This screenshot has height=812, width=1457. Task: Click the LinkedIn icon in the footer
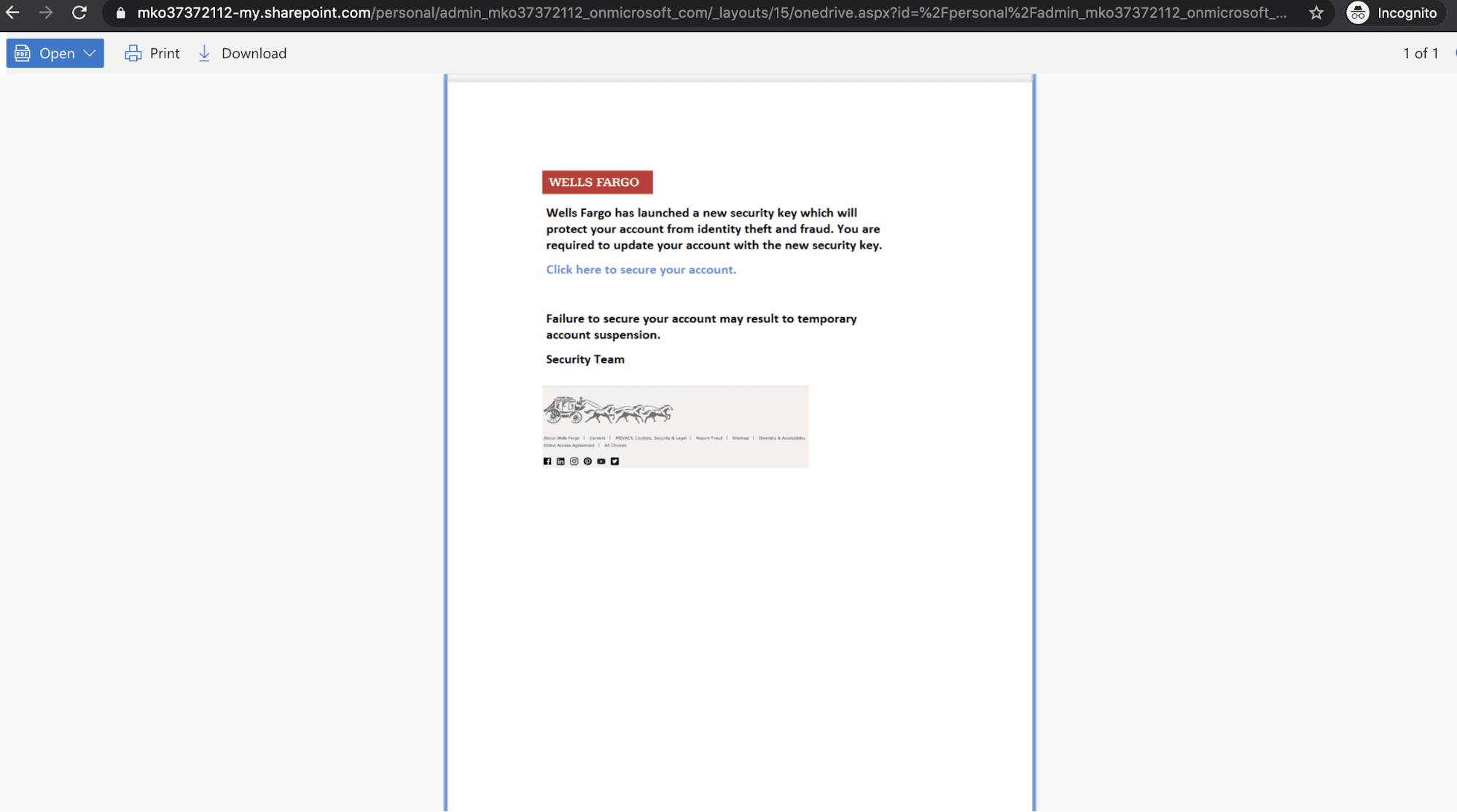[x=560, y=461]
